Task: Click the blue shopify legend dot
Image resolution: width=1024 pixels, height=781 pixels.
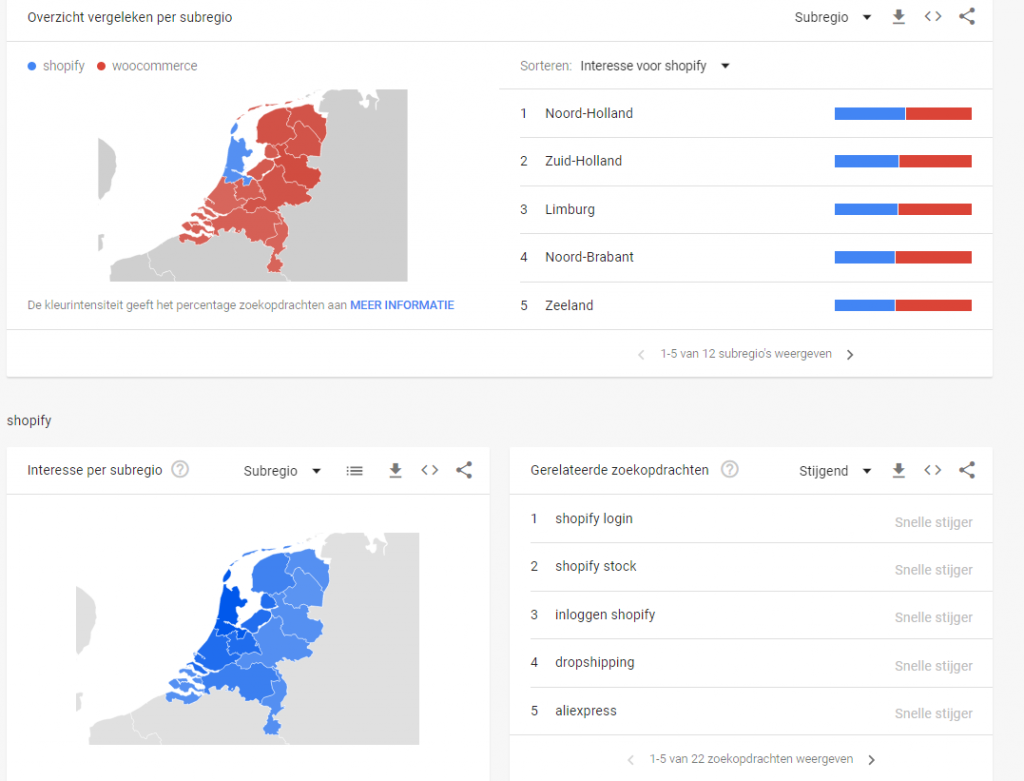Action: [x=32, y=67]
